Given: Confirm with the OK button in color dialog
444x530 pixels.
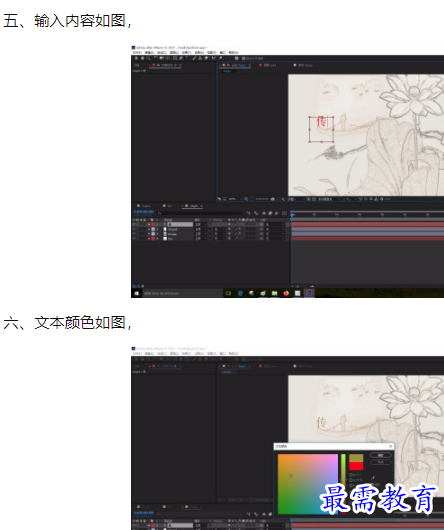Looking at the screenshot, I should tap(381, 455).
